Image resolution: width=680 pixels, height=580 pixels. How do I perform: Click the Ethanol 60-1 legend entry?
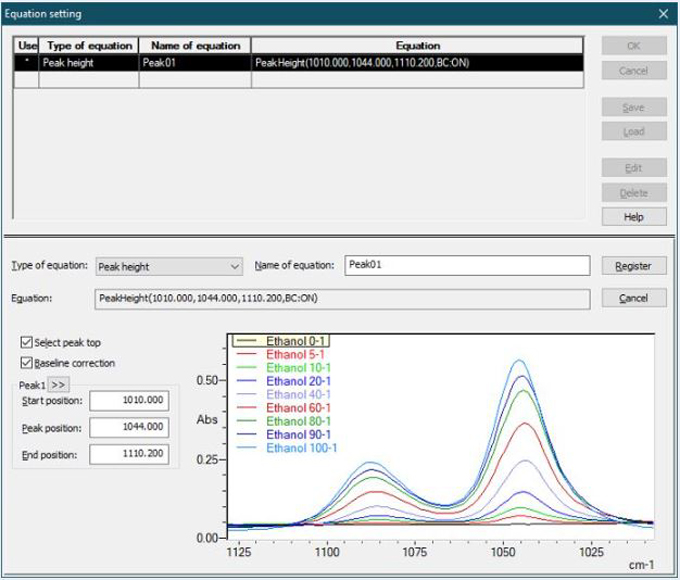click(x=298, y=408)
